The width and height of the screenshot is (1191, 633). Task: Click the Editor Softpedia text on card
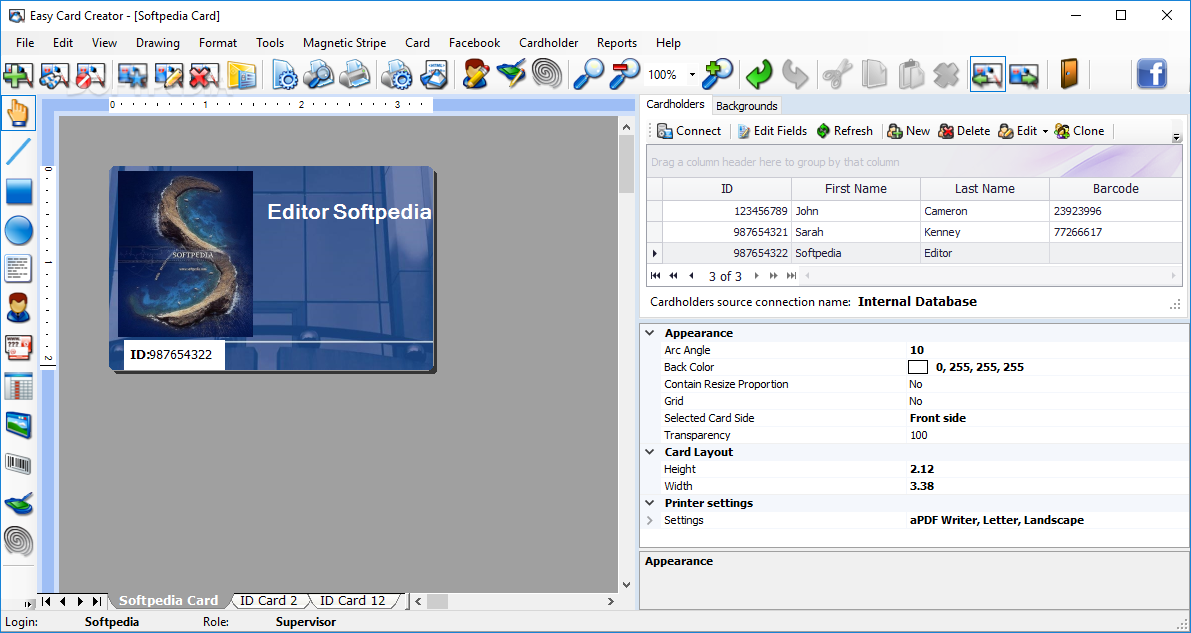(x=349, y=212)
